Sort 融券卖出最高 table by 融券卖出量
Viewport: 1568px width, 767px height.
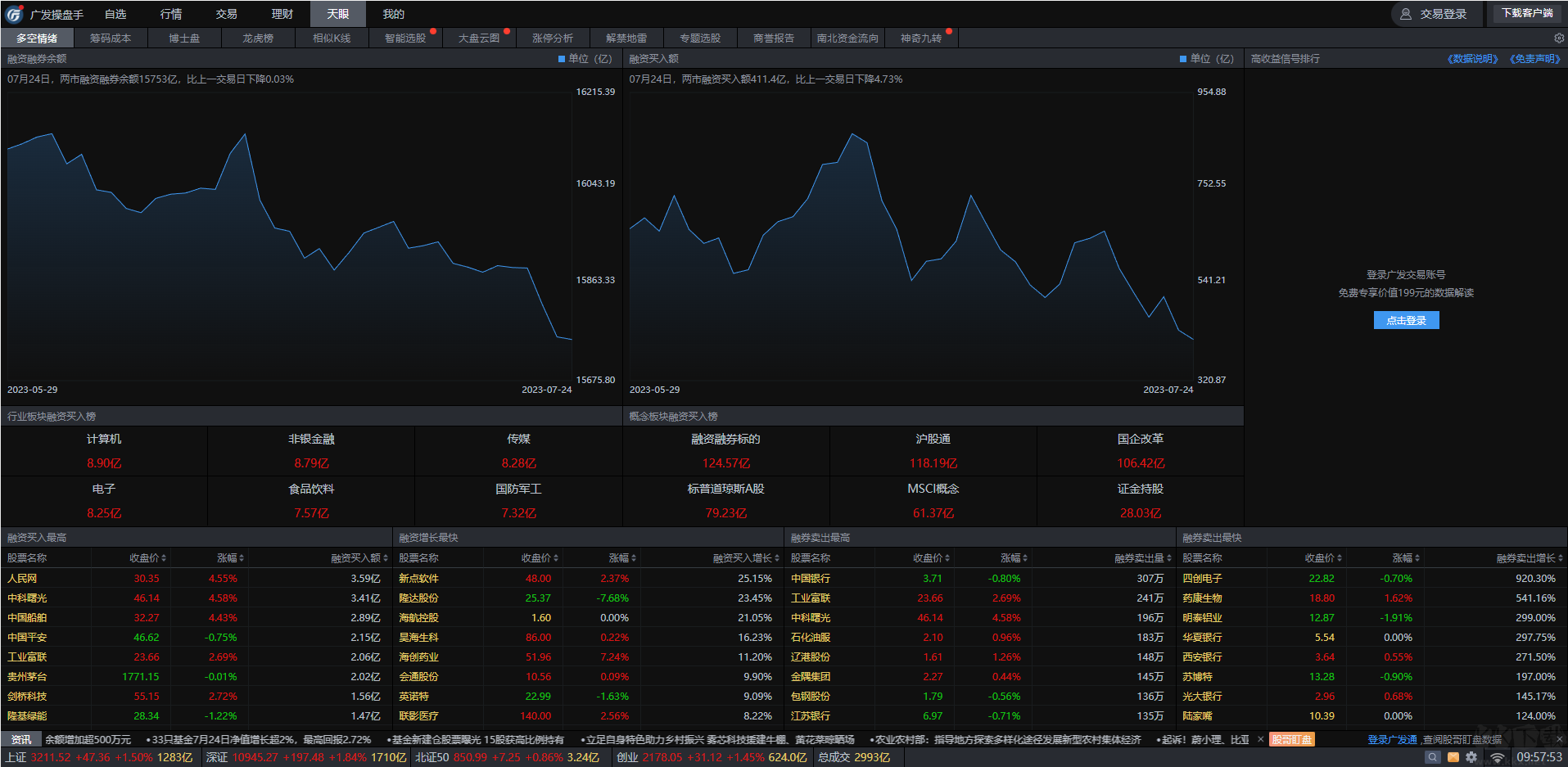point(1142,558)
